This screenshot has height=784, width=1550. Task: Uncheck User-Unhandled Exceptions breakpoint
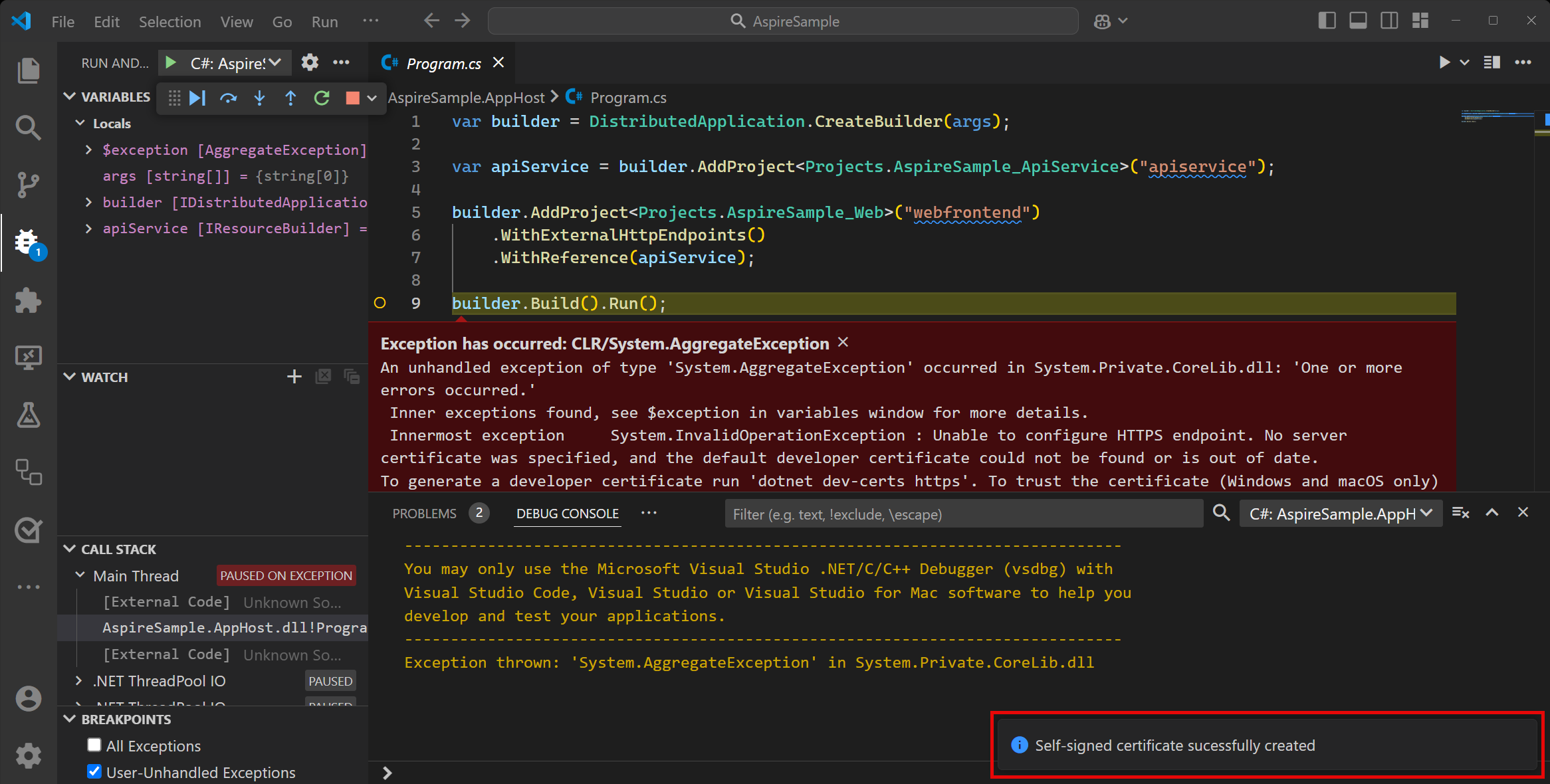pos(94,772)
